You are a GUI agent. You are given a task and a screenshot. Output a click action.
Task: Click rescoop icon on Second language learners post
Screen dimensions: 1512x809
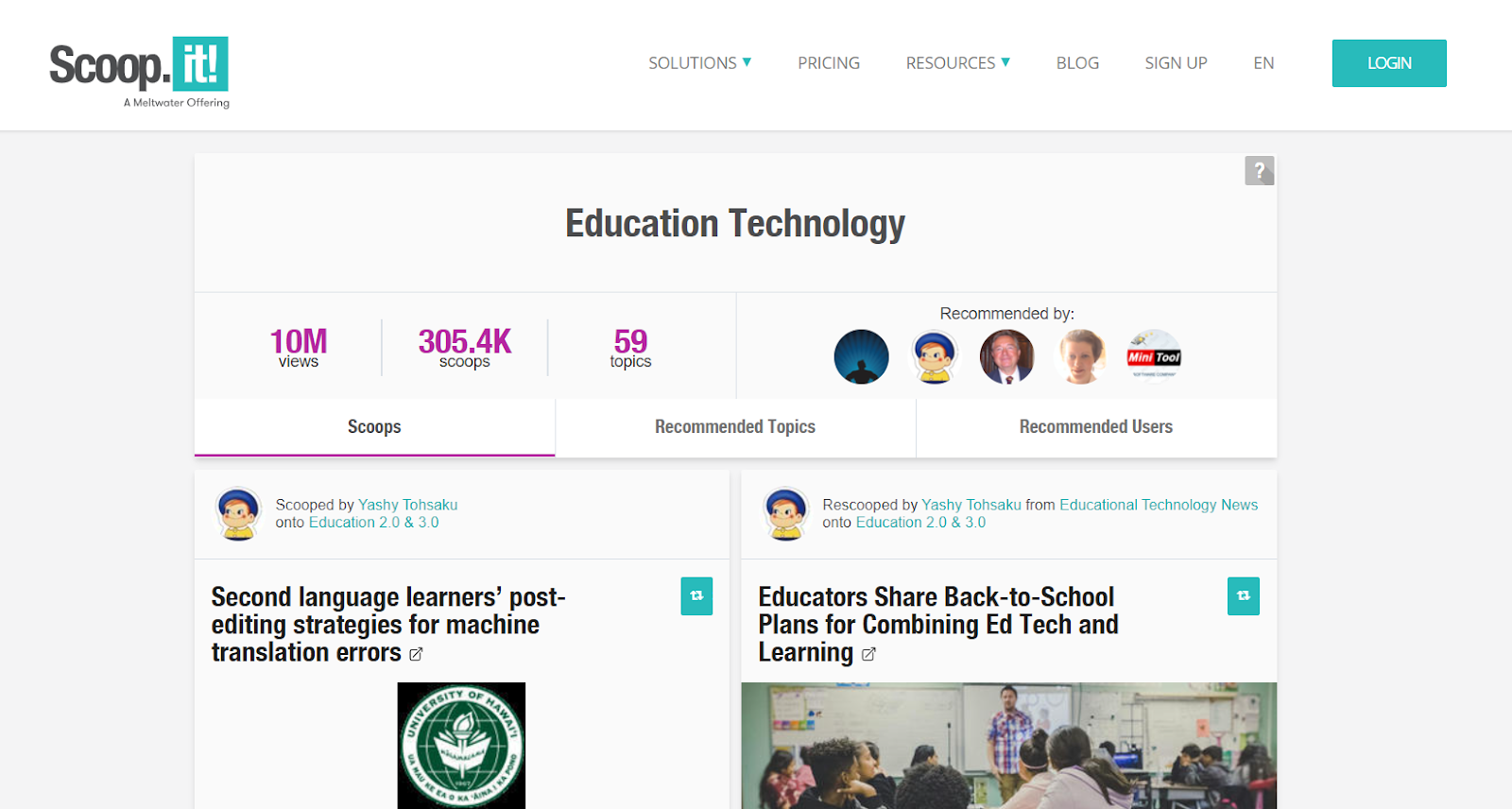(x=696, y=596)
